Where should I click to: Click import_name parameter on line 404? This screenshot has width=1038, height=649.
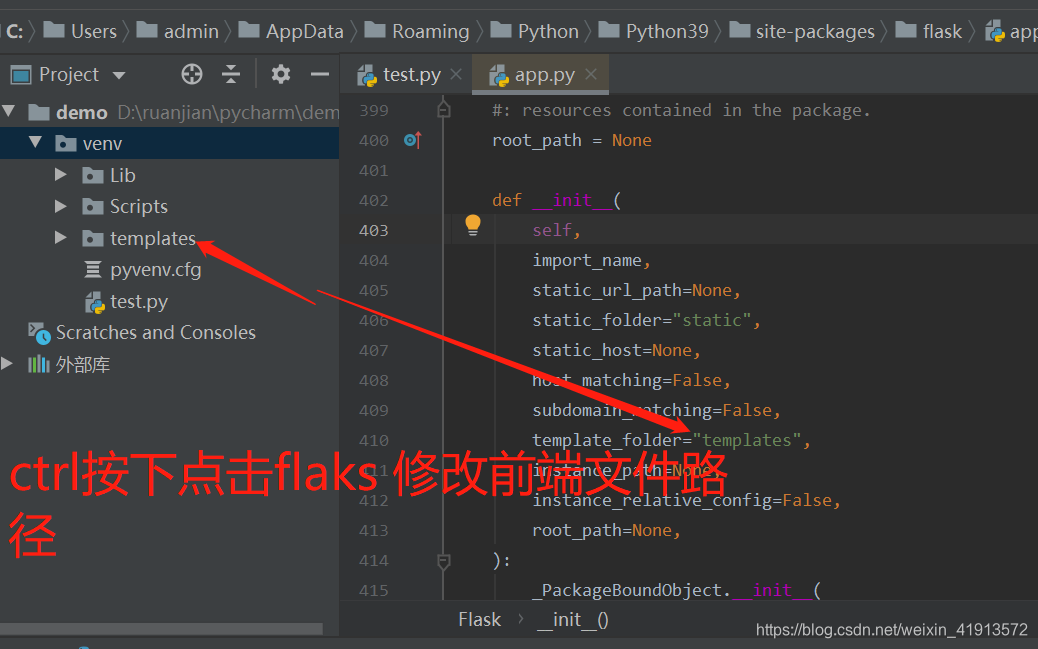pyautogui.click(x=587, y=260)
